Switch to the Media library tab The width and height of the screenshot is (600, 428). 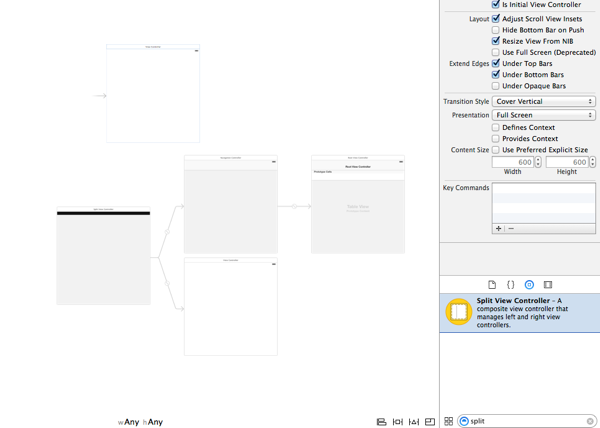pos(548,285)
